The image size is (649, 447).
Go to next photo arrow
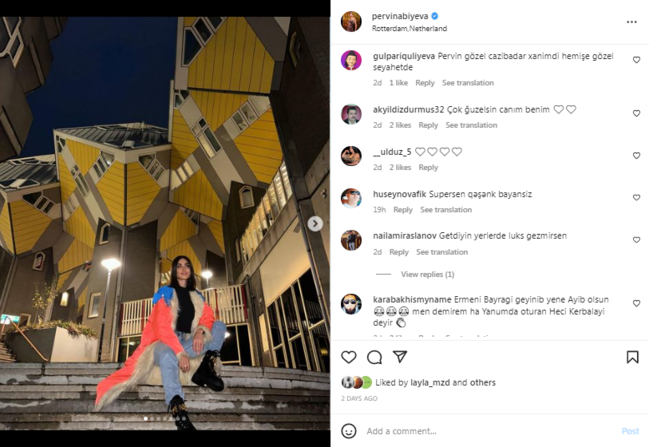315,224
